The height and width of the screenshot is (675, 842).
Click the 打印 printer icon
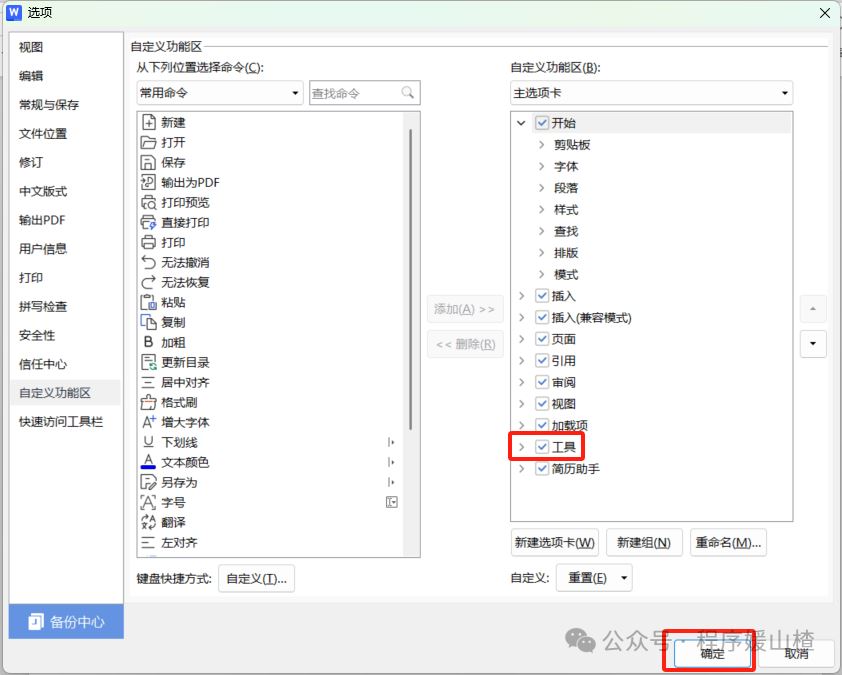(x=148, y=242)
